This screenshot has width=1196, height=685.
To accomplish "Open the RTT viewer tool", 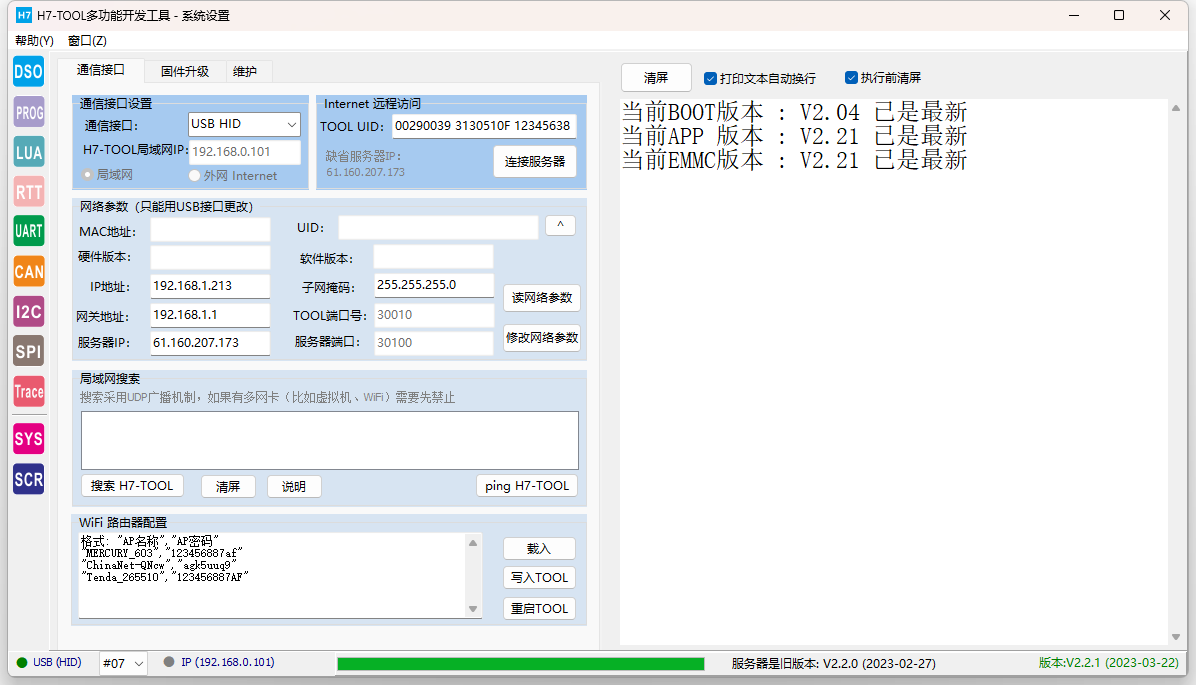I will [x=28, y=191].
